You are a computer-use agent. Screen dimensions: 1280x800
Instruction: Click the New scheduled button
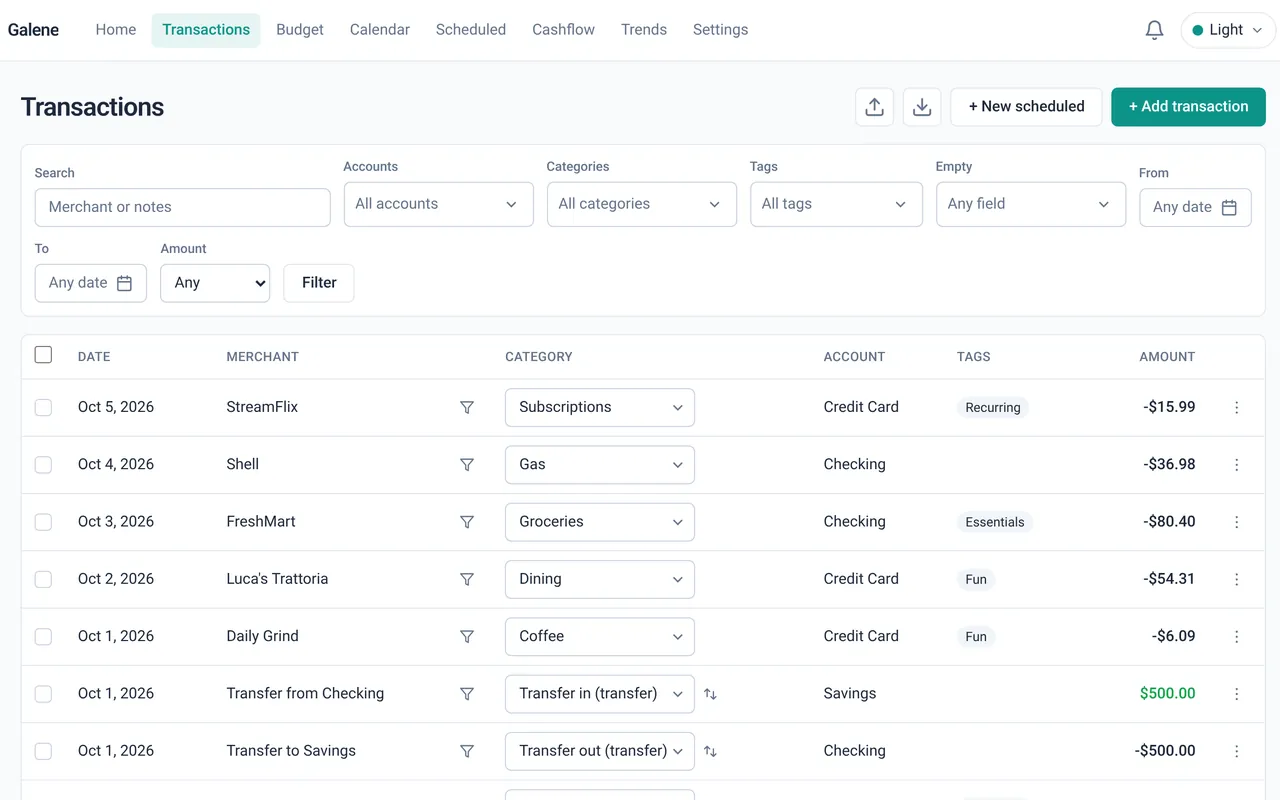coord(1026,107)
